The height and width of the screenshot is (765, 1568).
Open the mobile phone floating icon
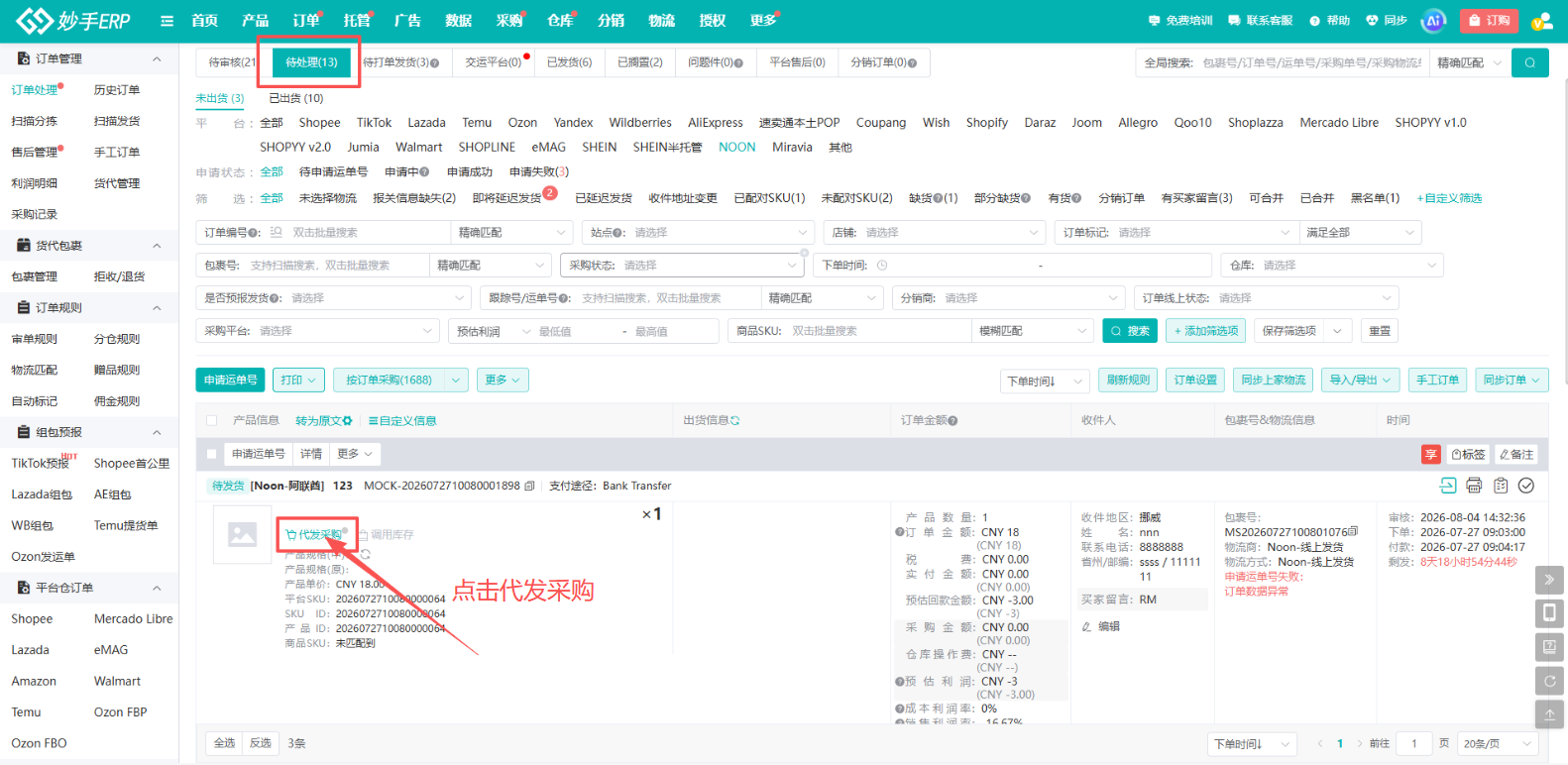[x=1549, y=613]
